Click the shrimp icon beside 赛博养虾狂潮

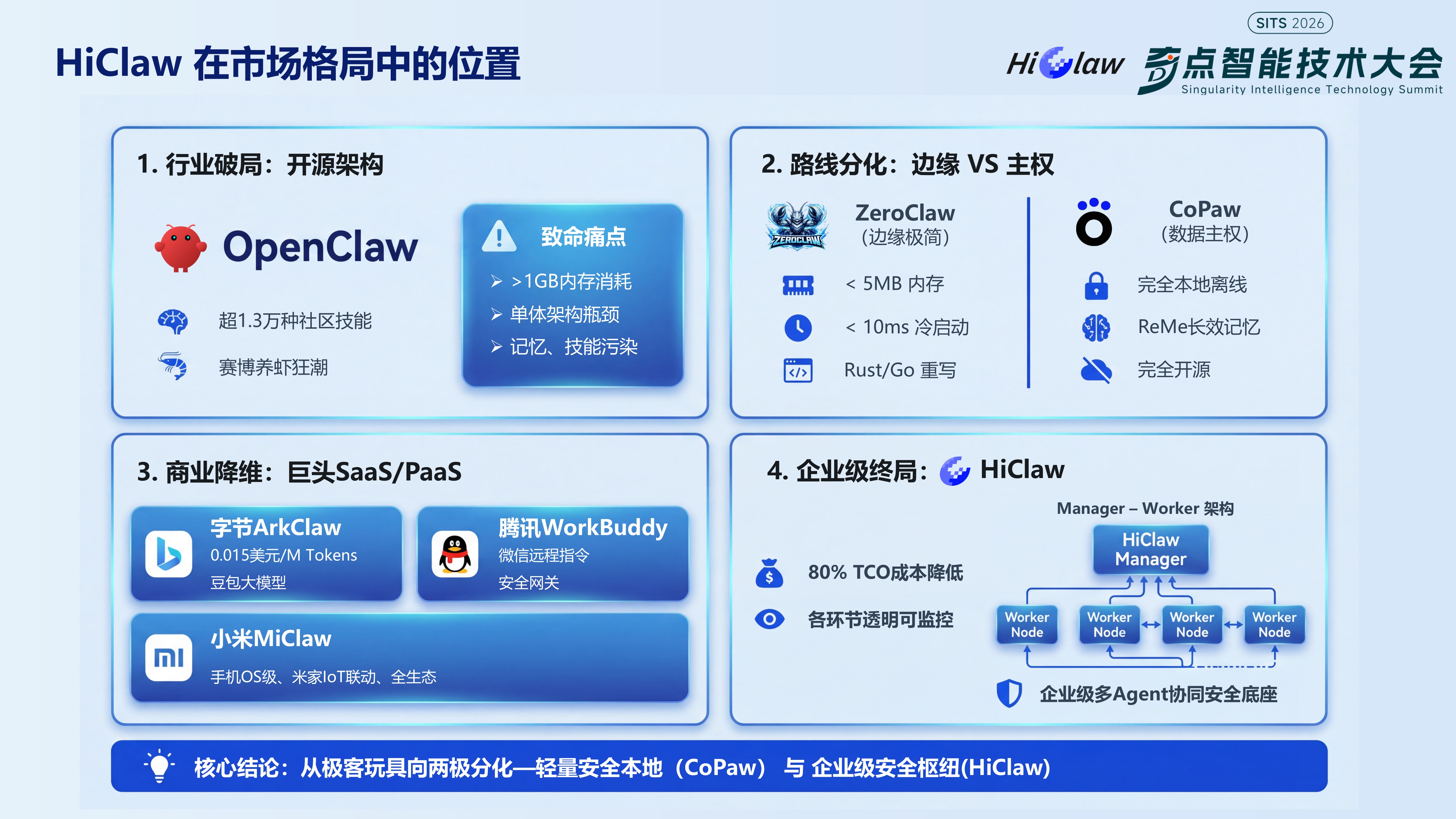click(173, 366)
